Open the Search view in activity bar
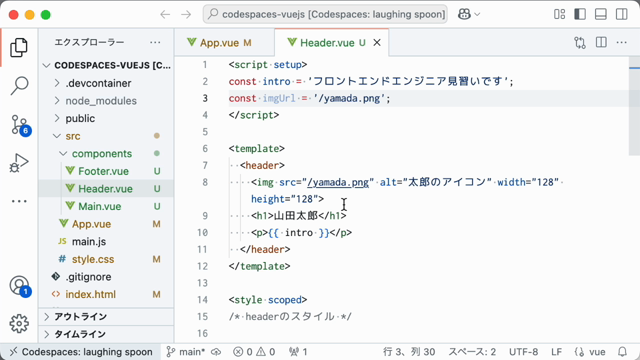The width and height of the screenshot is (640, 360). tap(19, 86)
